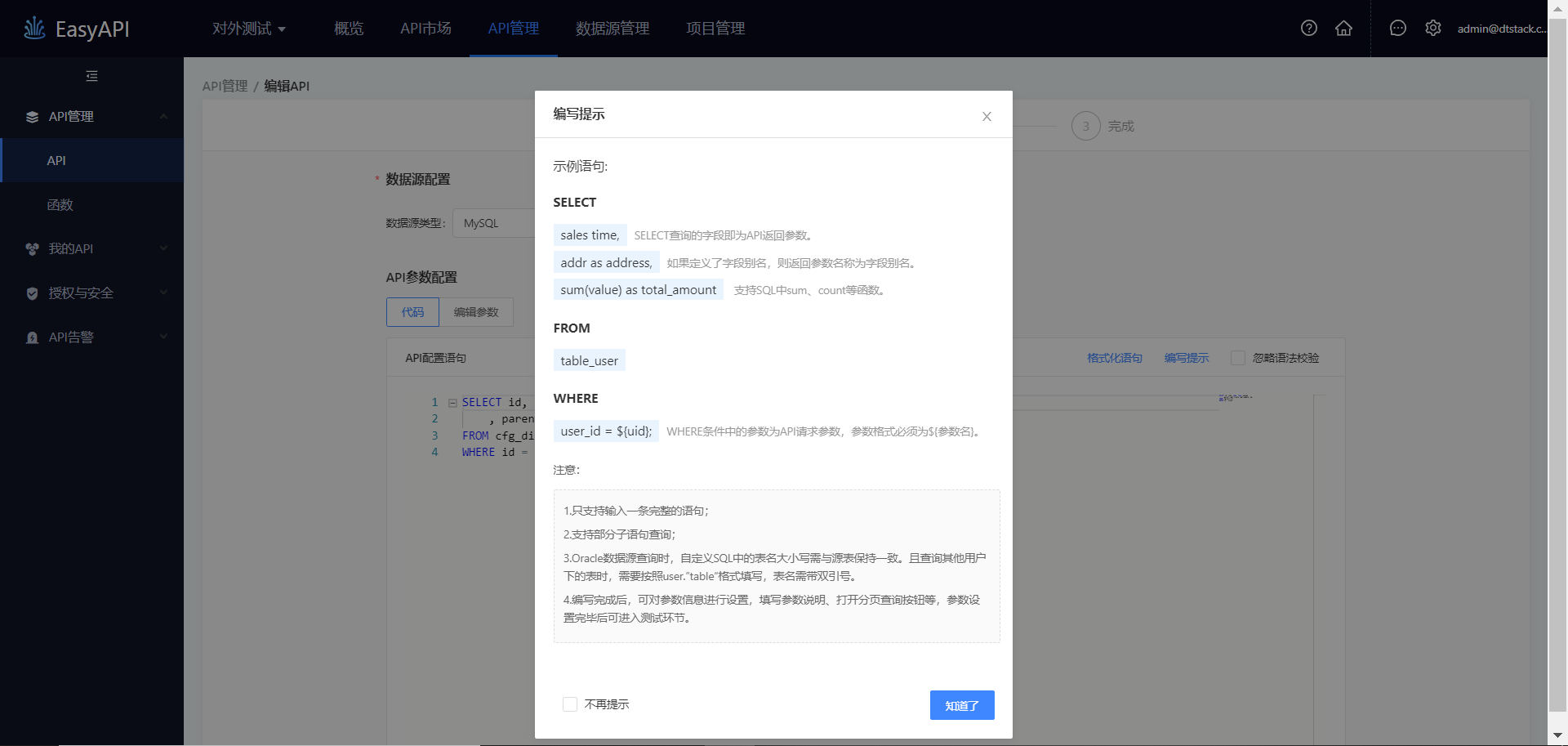Enable 忽略语法校验 checkbox
This screenshot has height=746, width=1568.
pyautogui.click(x=1238, y=358)
